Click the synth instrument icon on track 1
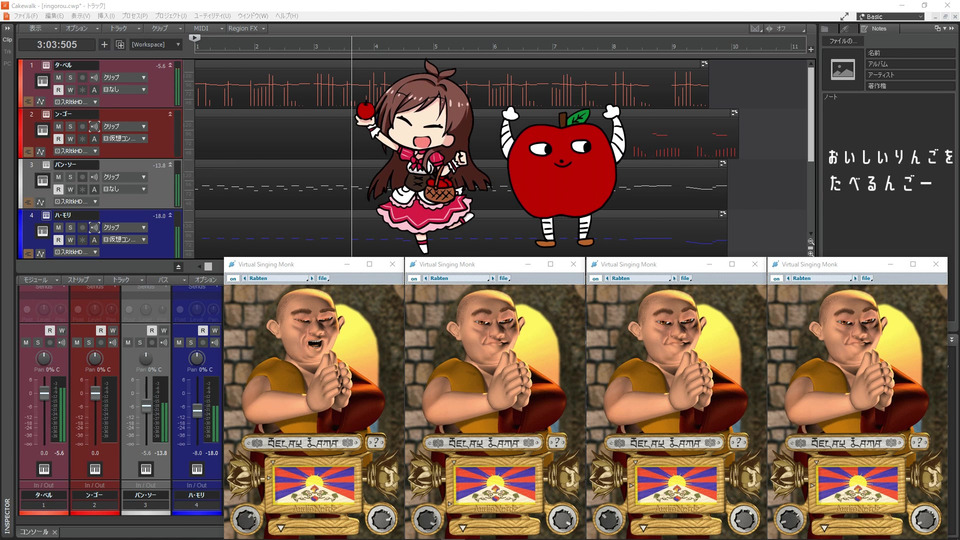Viewport: 960px width, 540px height. point(42,81)
